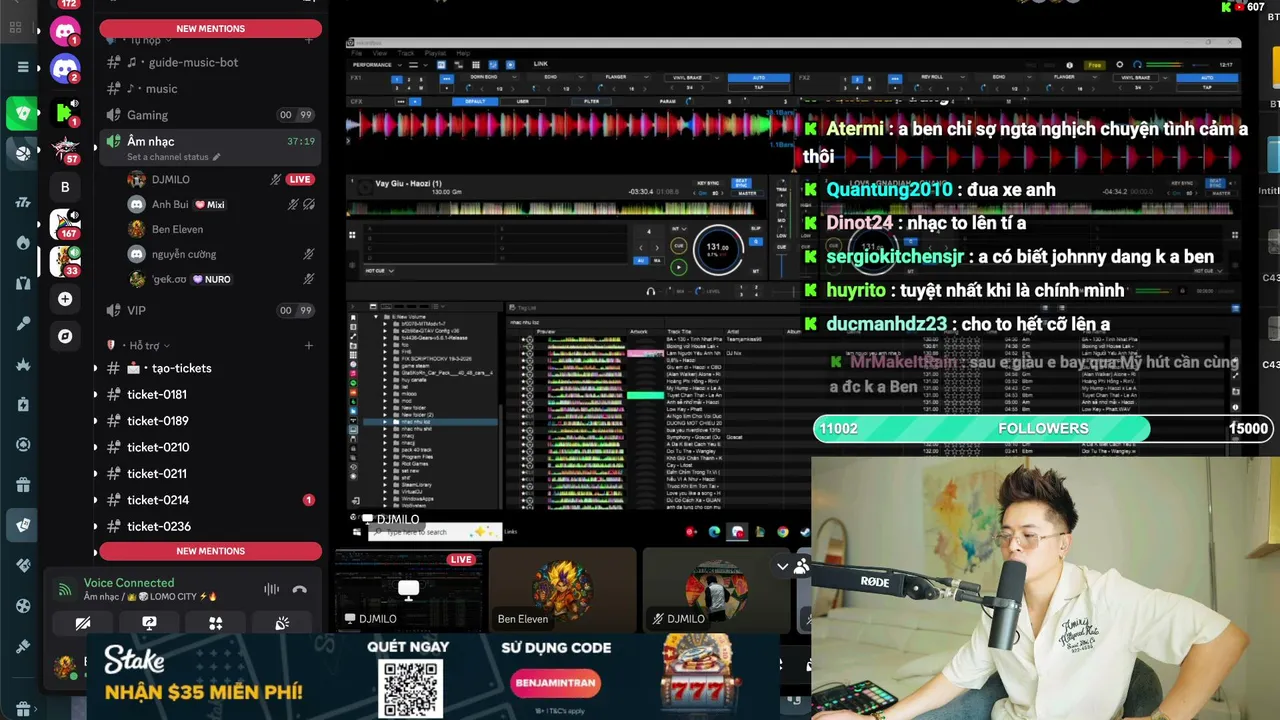
Task: Open the music text channel
Action: pyautogui.click(x=210, y=89)
